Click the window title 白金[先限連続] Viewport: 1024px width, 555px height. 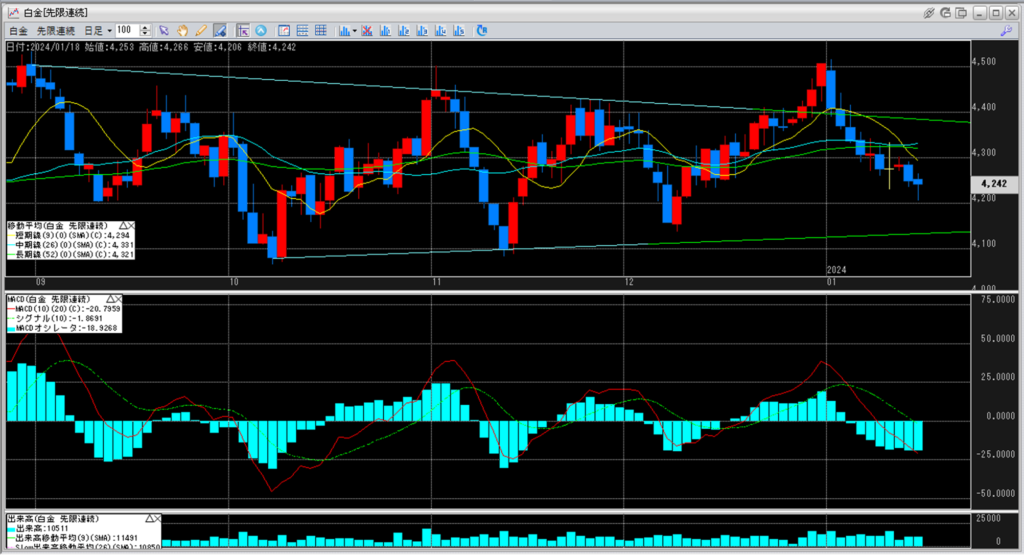point(56,12)
